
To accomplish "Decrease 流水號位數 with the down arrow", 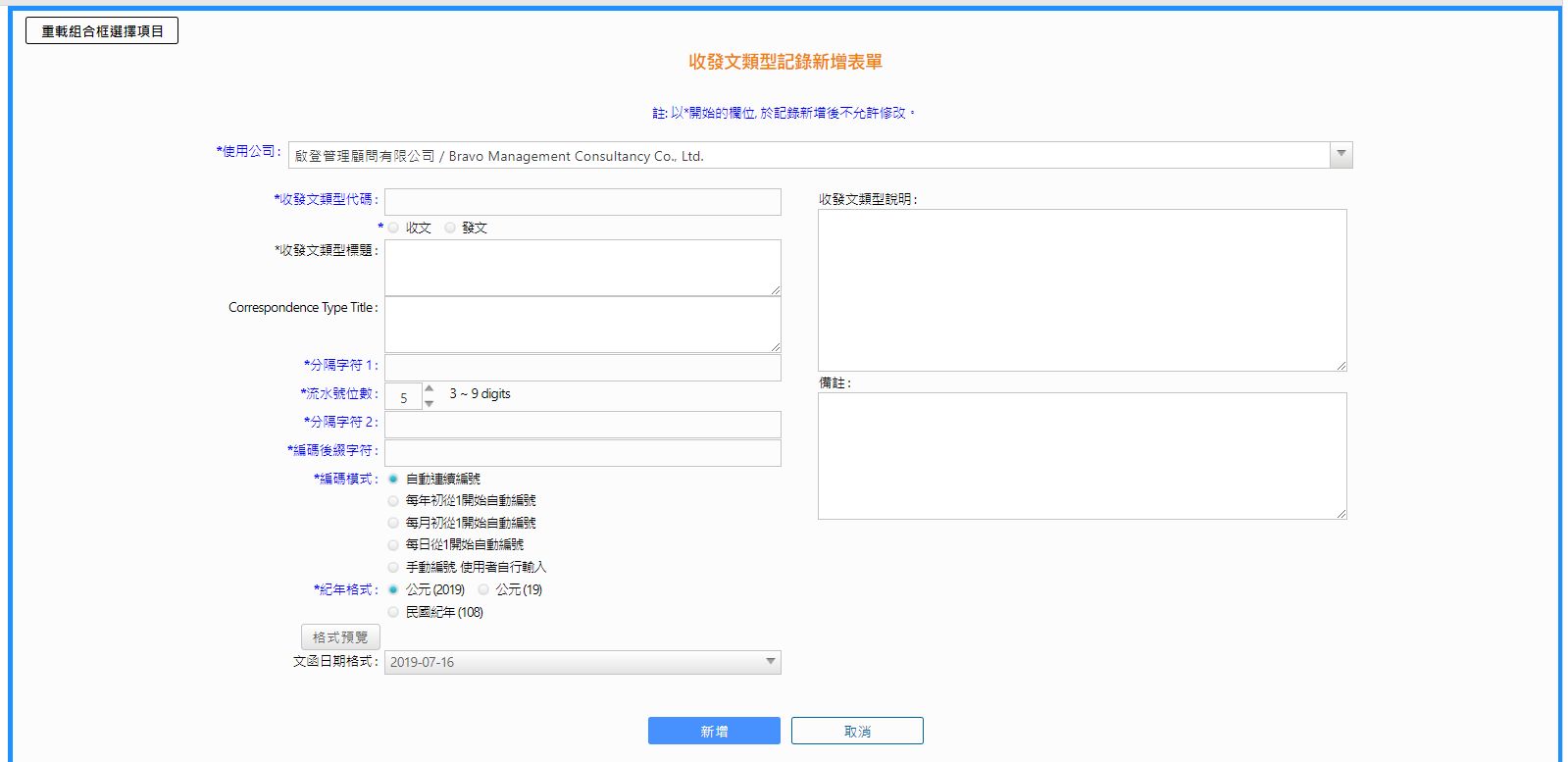I will 429,403.
